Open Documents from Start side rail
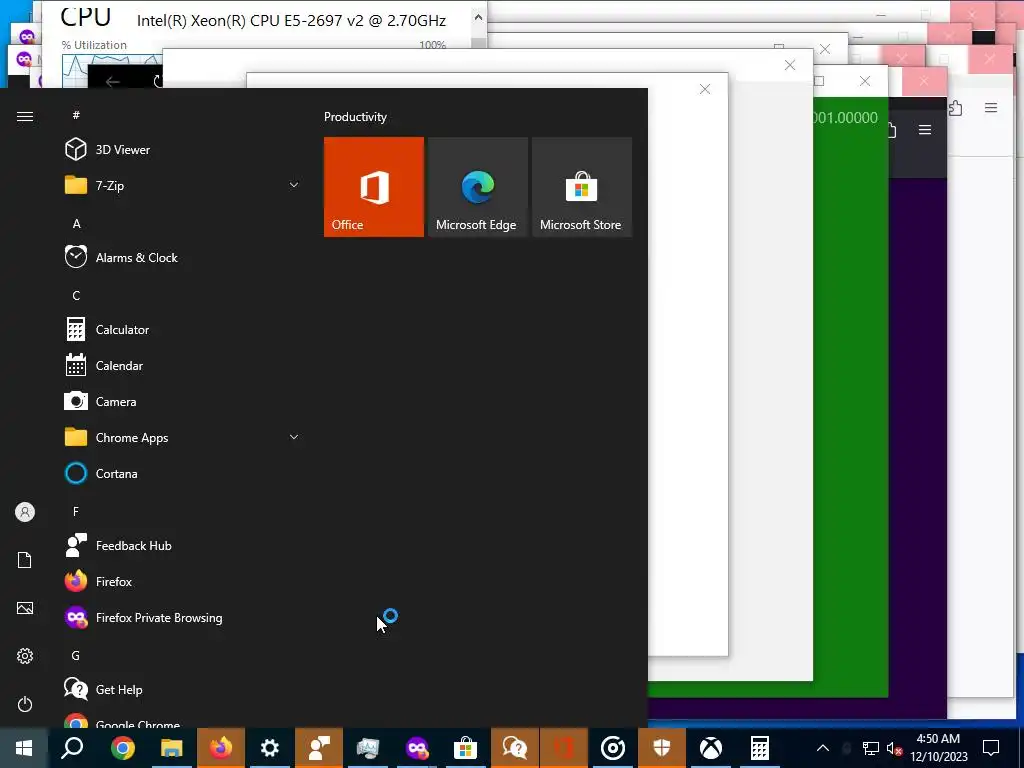 pos(25,560)
